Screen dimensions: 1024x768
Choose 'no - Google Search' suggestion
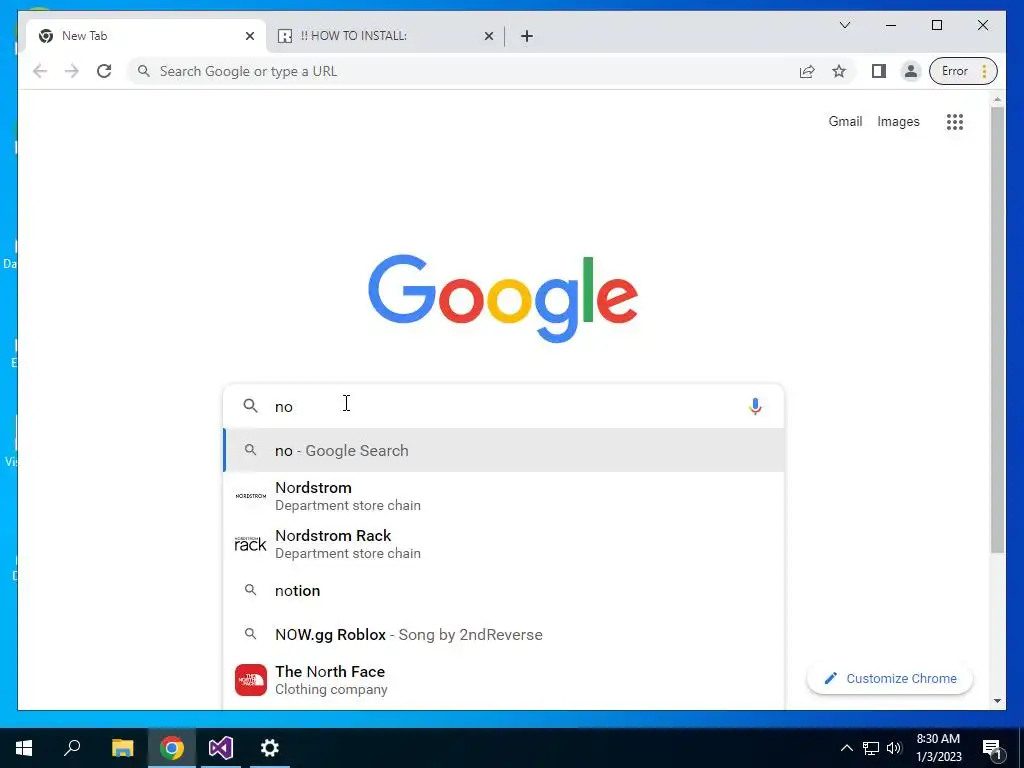[x=503, y=451]
